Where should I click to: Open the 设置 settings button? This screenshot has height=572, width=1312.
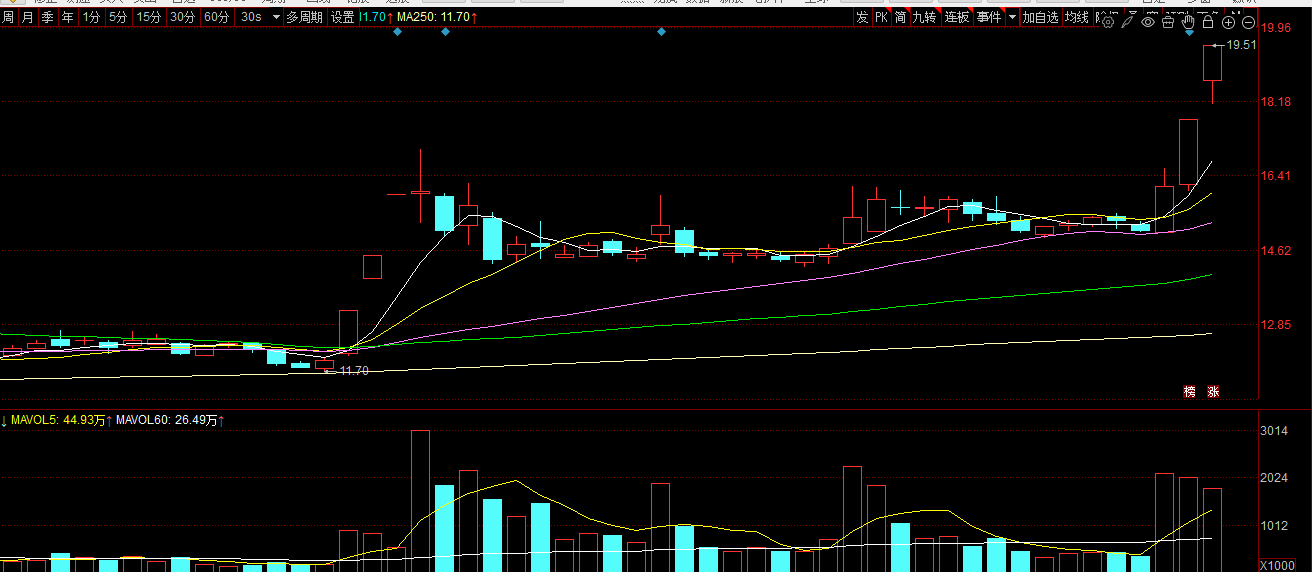click(342, 17)
